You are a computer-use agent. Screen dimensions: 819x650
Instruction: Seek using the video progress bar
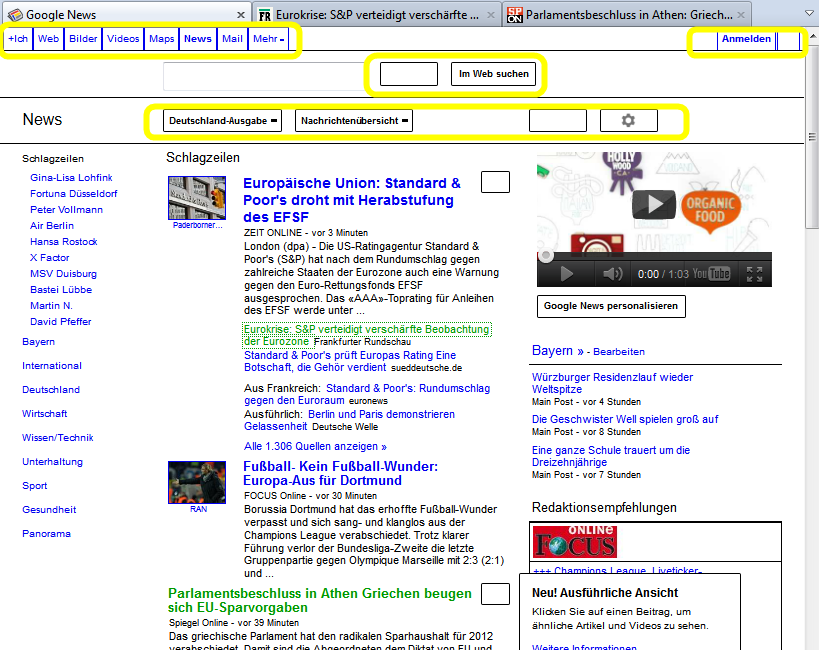click(654, 256)
